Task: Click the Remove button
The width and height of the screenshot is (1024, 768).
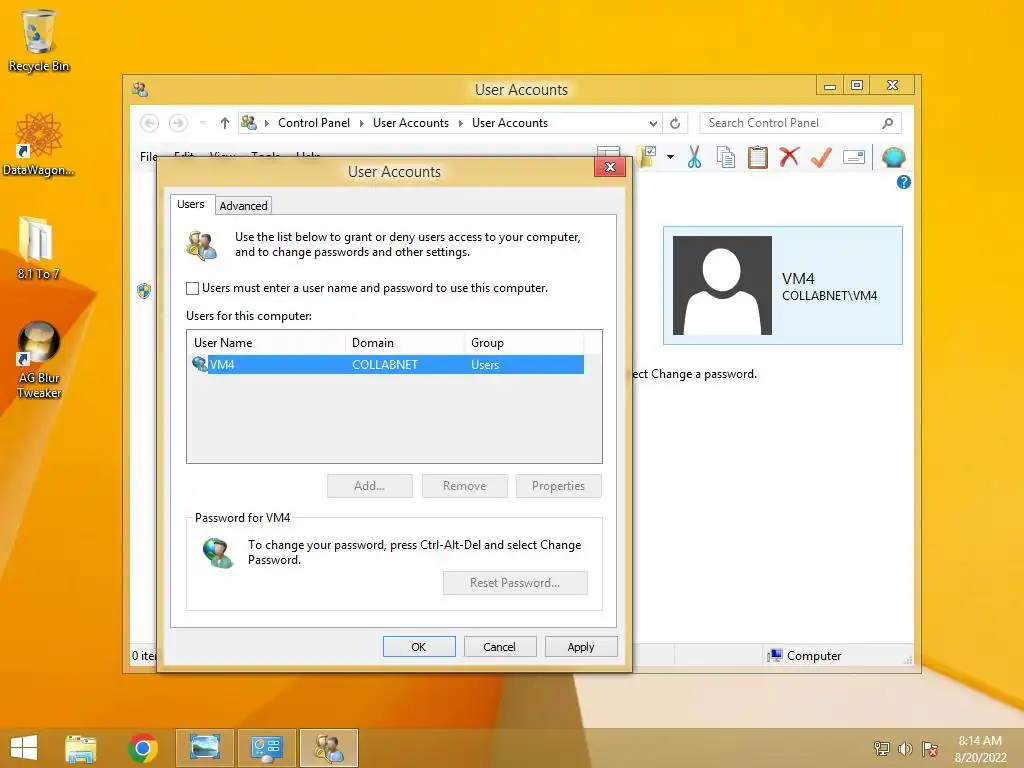Action: (464, 486)
